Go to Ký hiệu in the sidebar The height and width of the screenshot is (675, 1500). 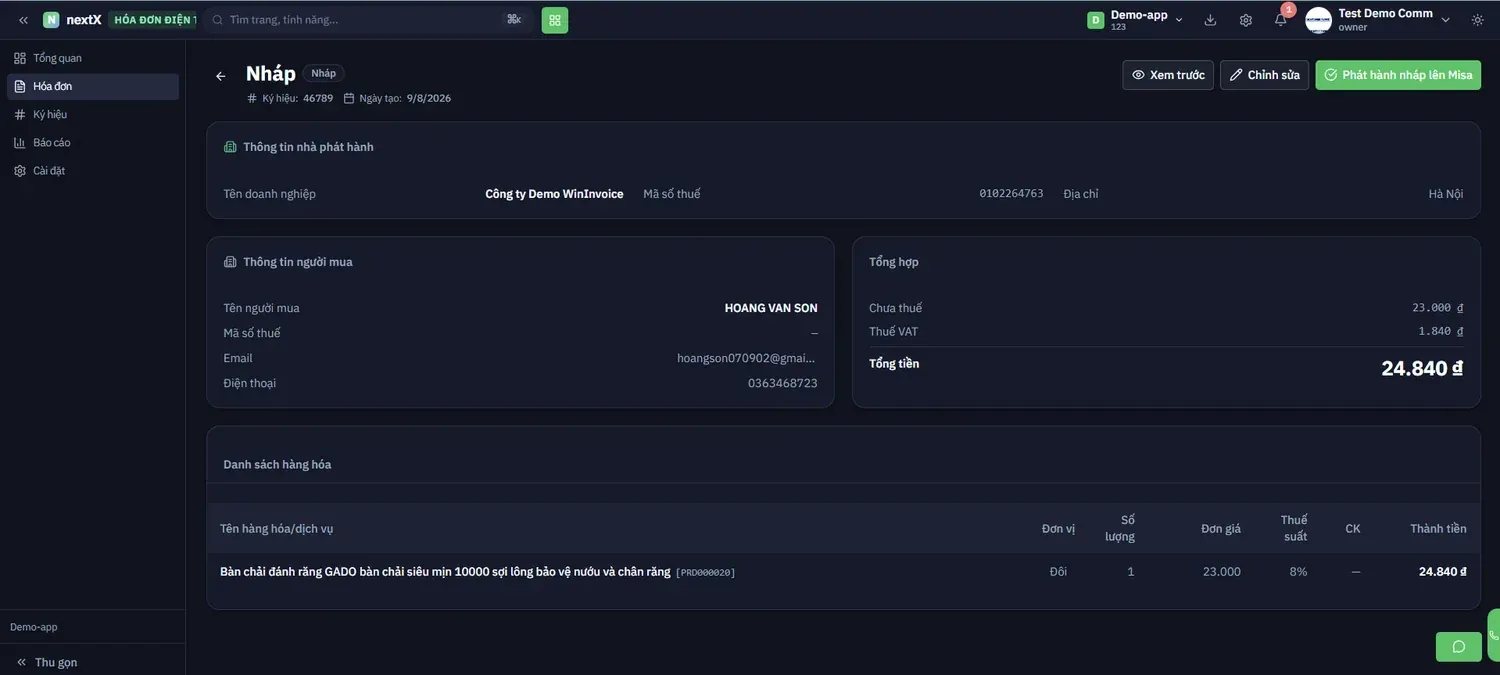(93, 114)
